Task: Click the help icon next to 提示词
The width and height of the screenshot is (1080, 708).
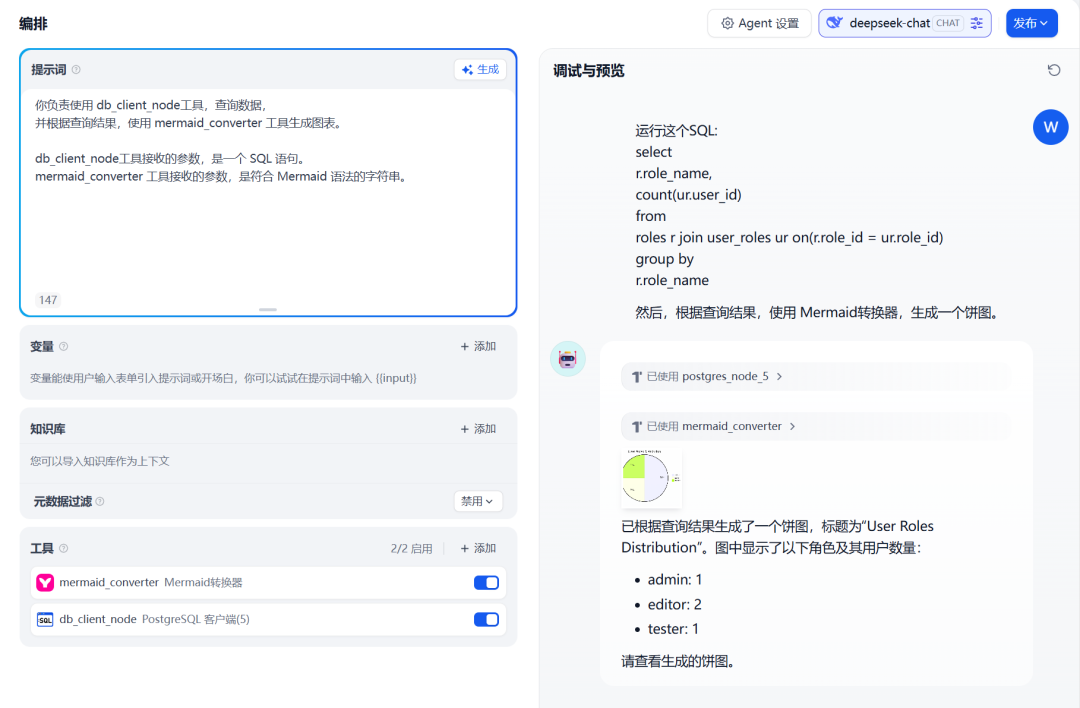Action: [x=76, y=70]
